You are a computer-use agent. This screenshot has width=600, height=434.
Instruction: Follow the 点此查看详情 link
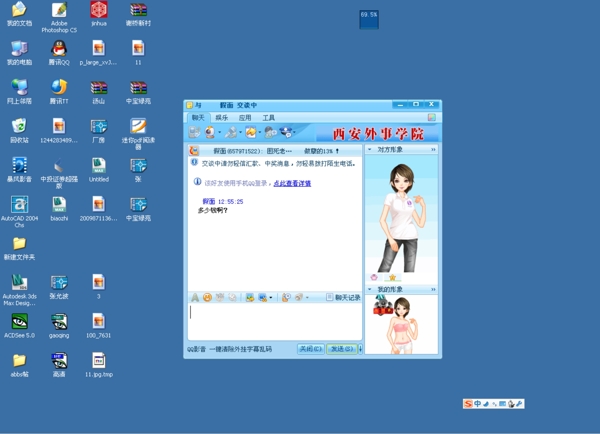tap(292, 183)
